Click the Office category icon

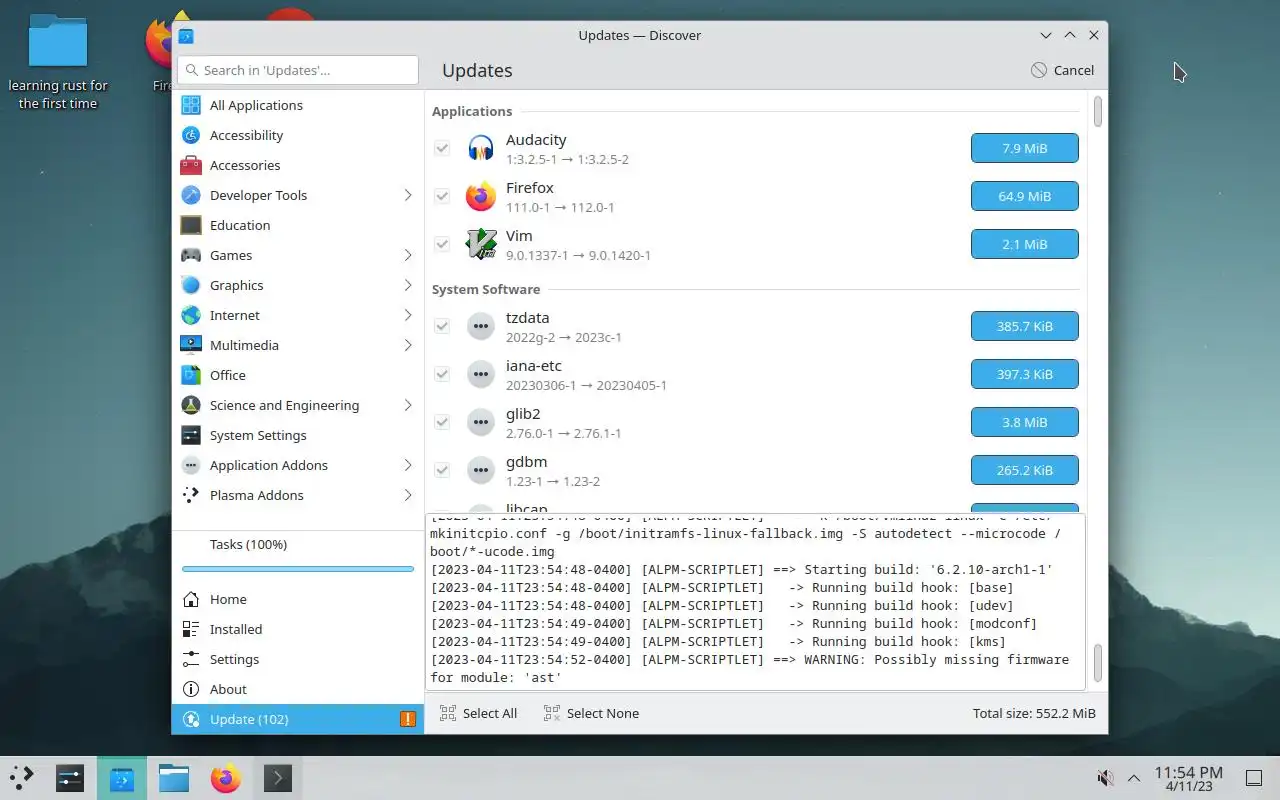191,375
